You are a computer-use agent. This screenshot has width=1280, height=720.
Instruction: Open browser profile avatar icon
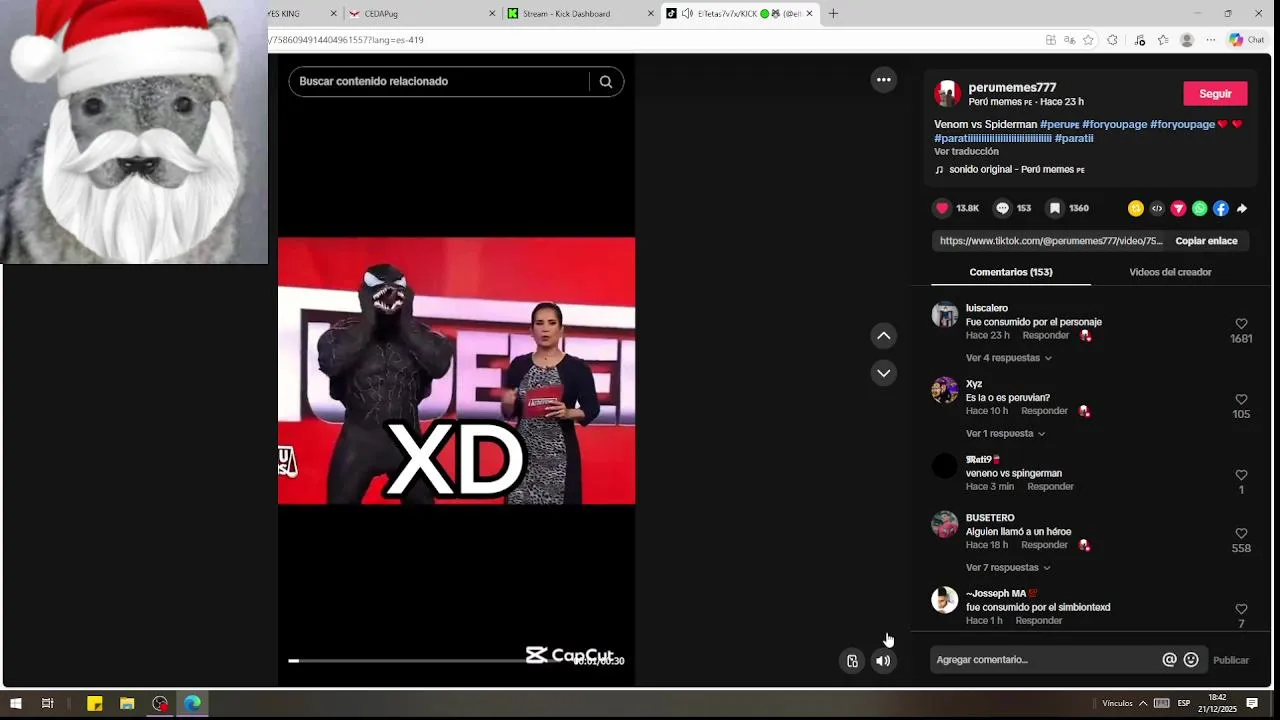tap(1187, 40)
